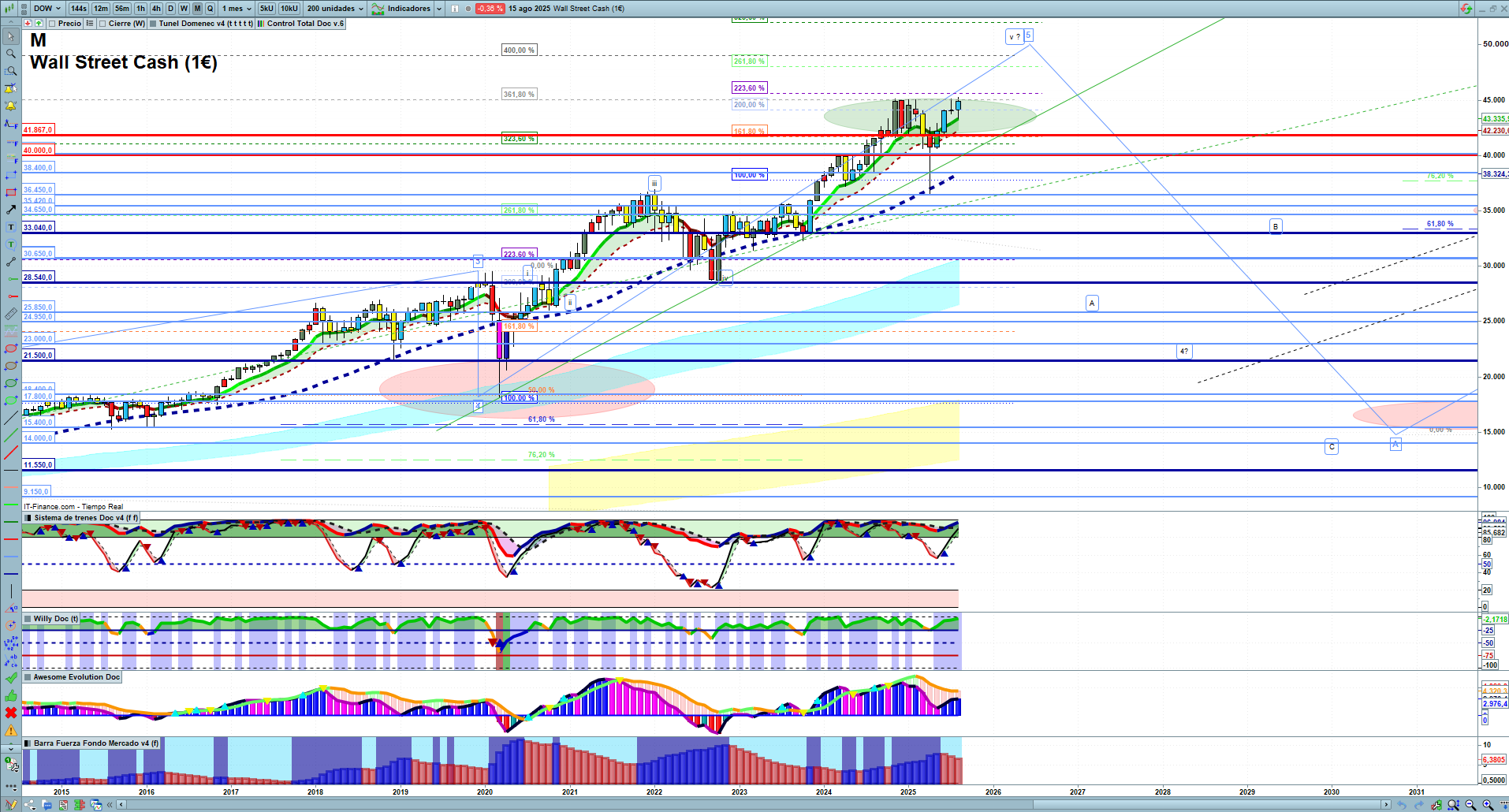The height and width of the screenshot is (812, 1509).
Task: Select the green speech-bubble text tool
Action: (x=11, y=244)
